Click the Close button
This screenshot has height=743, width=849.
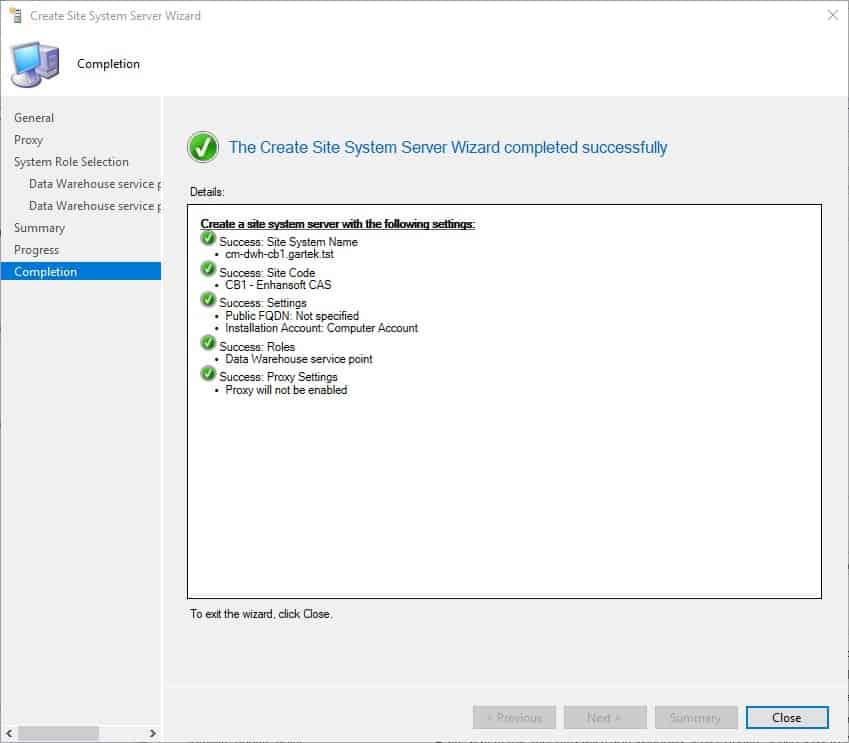pyautogui.click(x=787, y=717)
